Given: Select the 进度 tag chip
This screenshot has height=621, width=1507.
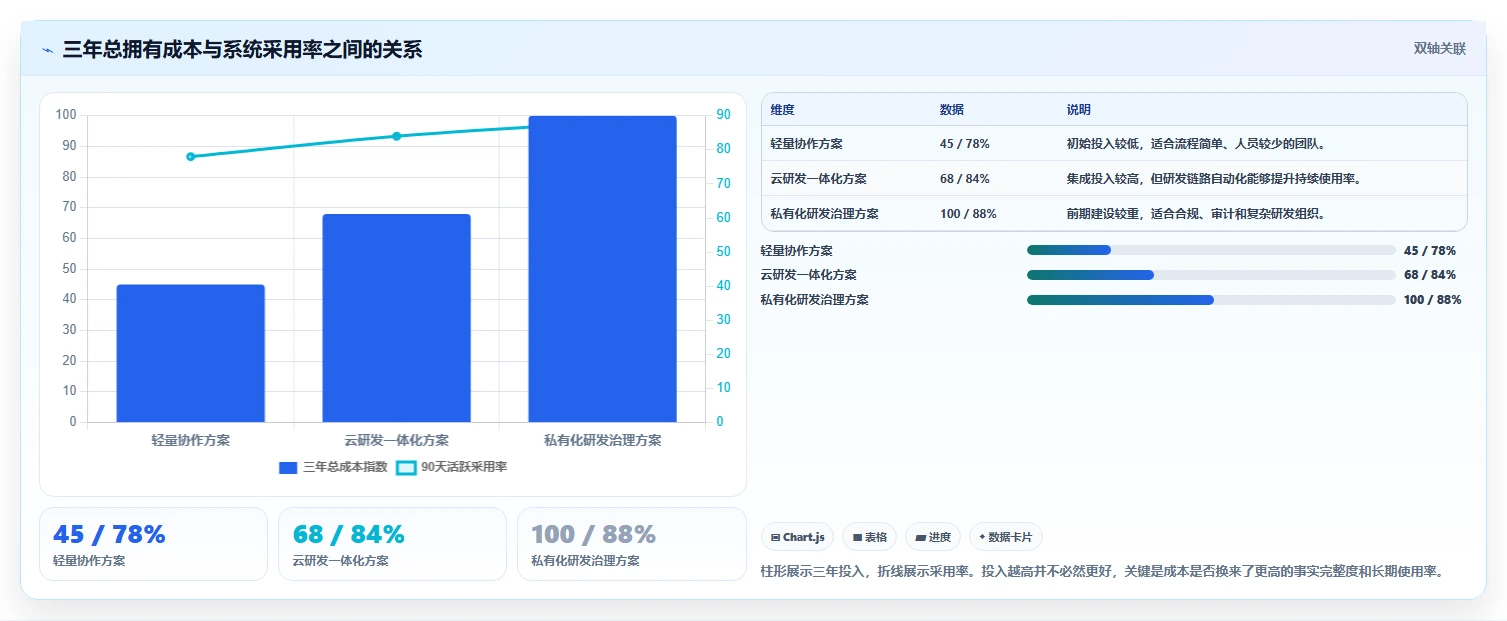Looking at the screenshot, I should [x=932, y=537].
